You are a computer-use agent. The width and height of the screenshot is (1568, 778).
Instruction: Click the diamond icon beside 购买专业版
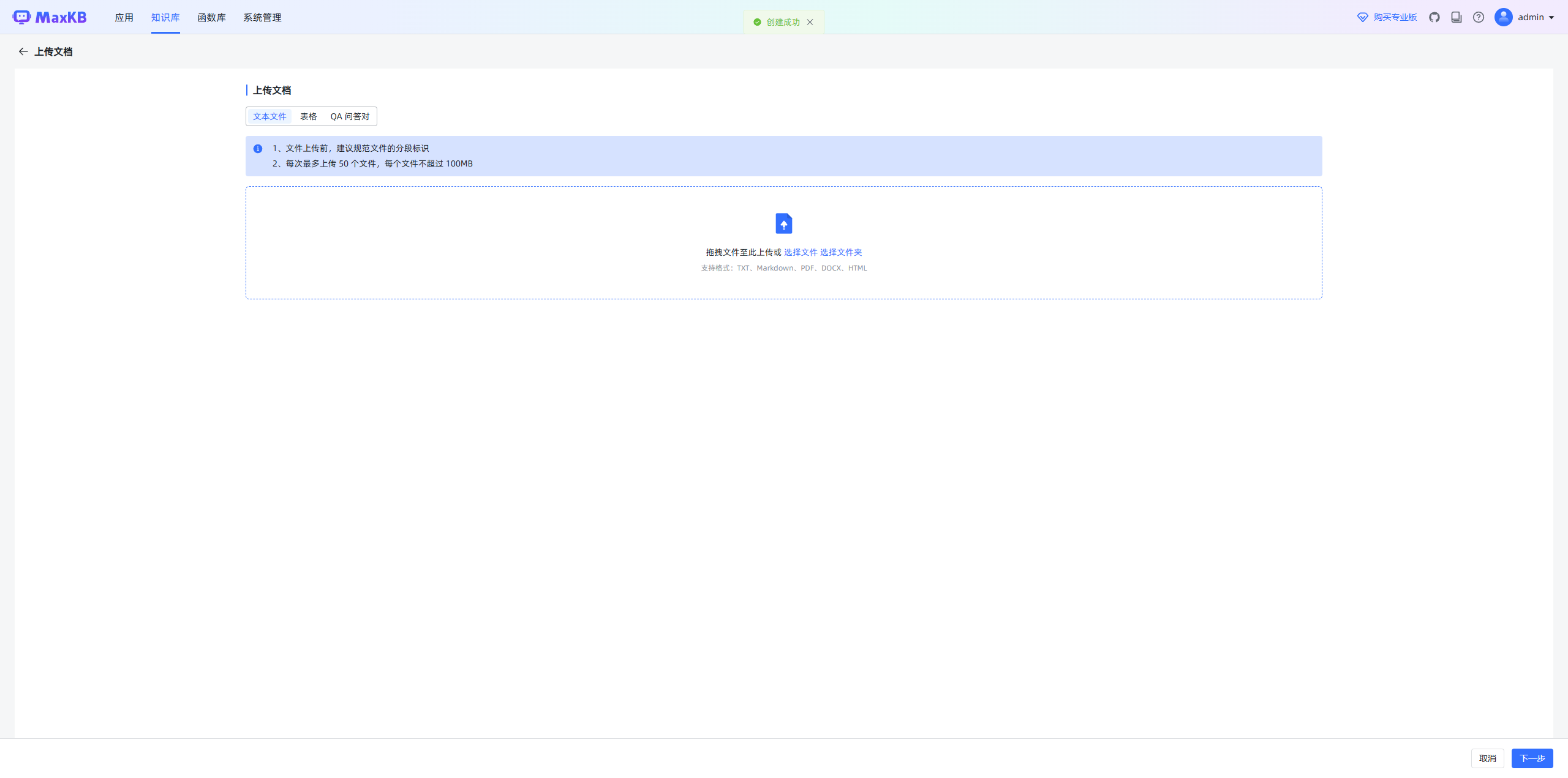1363,17
